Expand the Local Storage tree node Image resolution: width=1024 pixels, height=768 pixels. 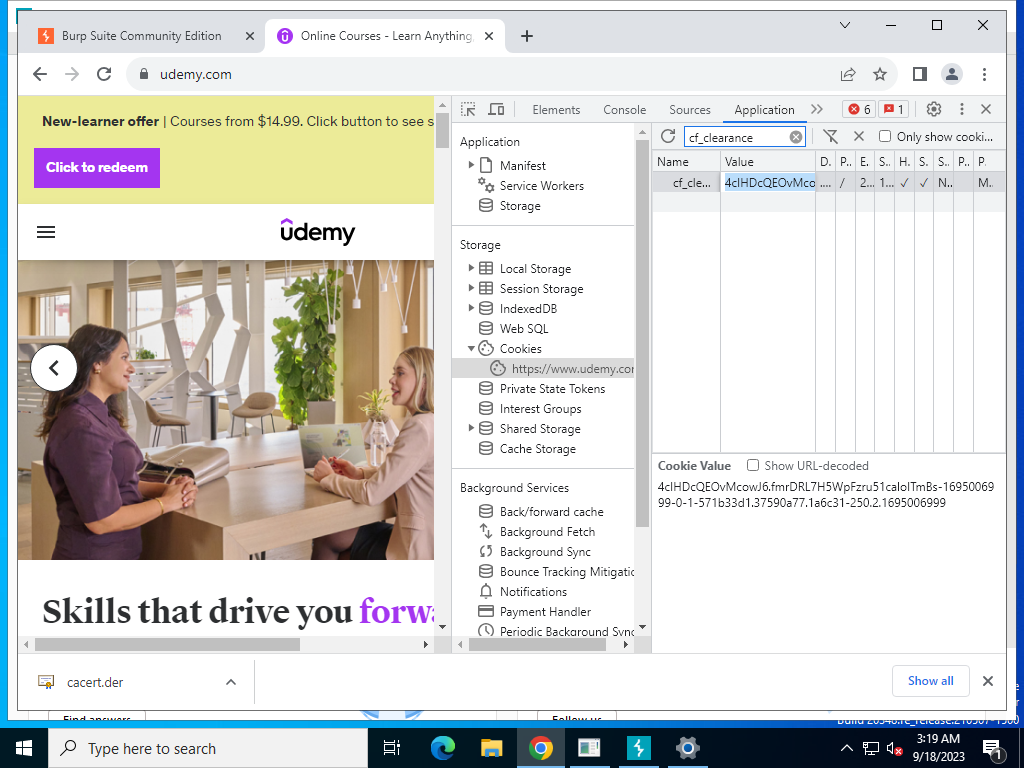[471, 268]
